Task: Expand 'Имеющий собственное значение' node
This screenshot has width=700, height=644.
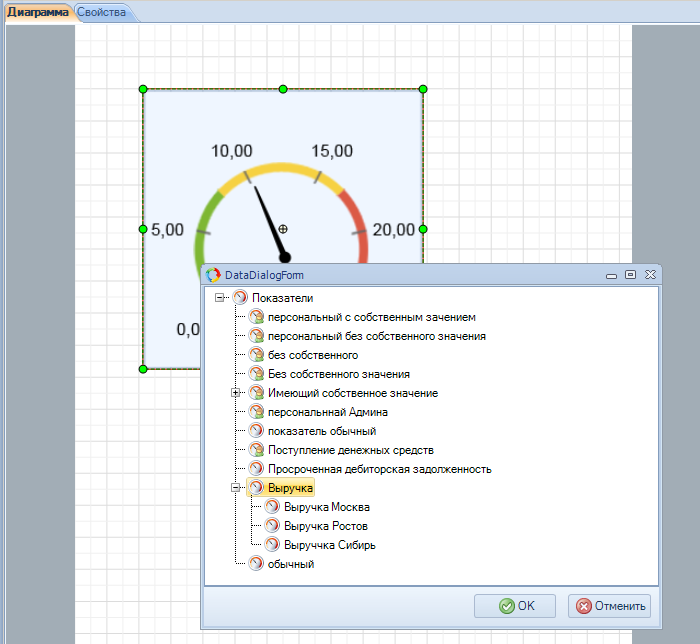Action: [236, 393]
